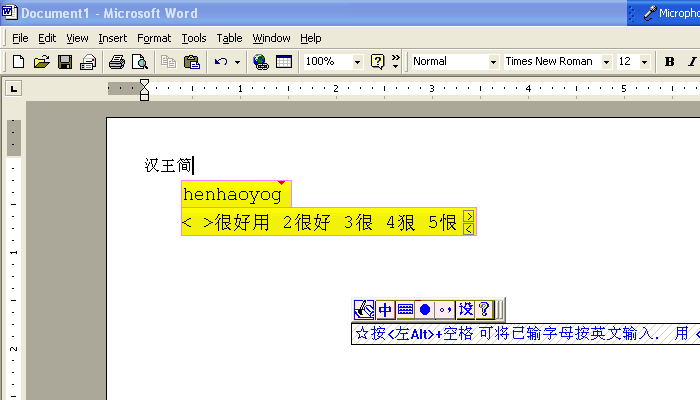This screenshot has height=400, width=700.
Task: Undo the last action
Action: 221,62
